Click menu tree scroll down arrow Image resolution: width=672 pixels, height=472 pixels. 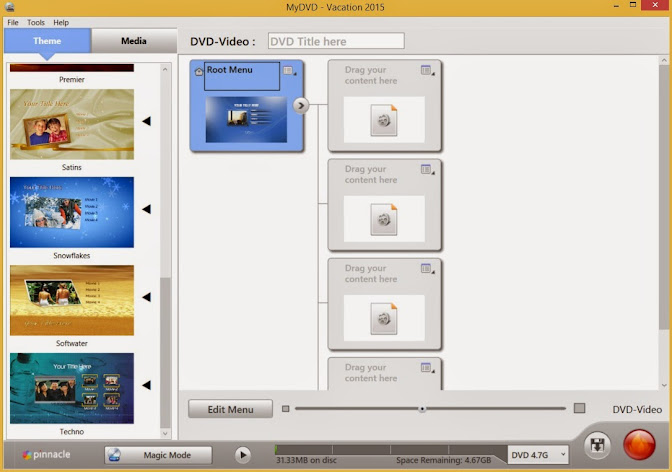pos(664,385)
